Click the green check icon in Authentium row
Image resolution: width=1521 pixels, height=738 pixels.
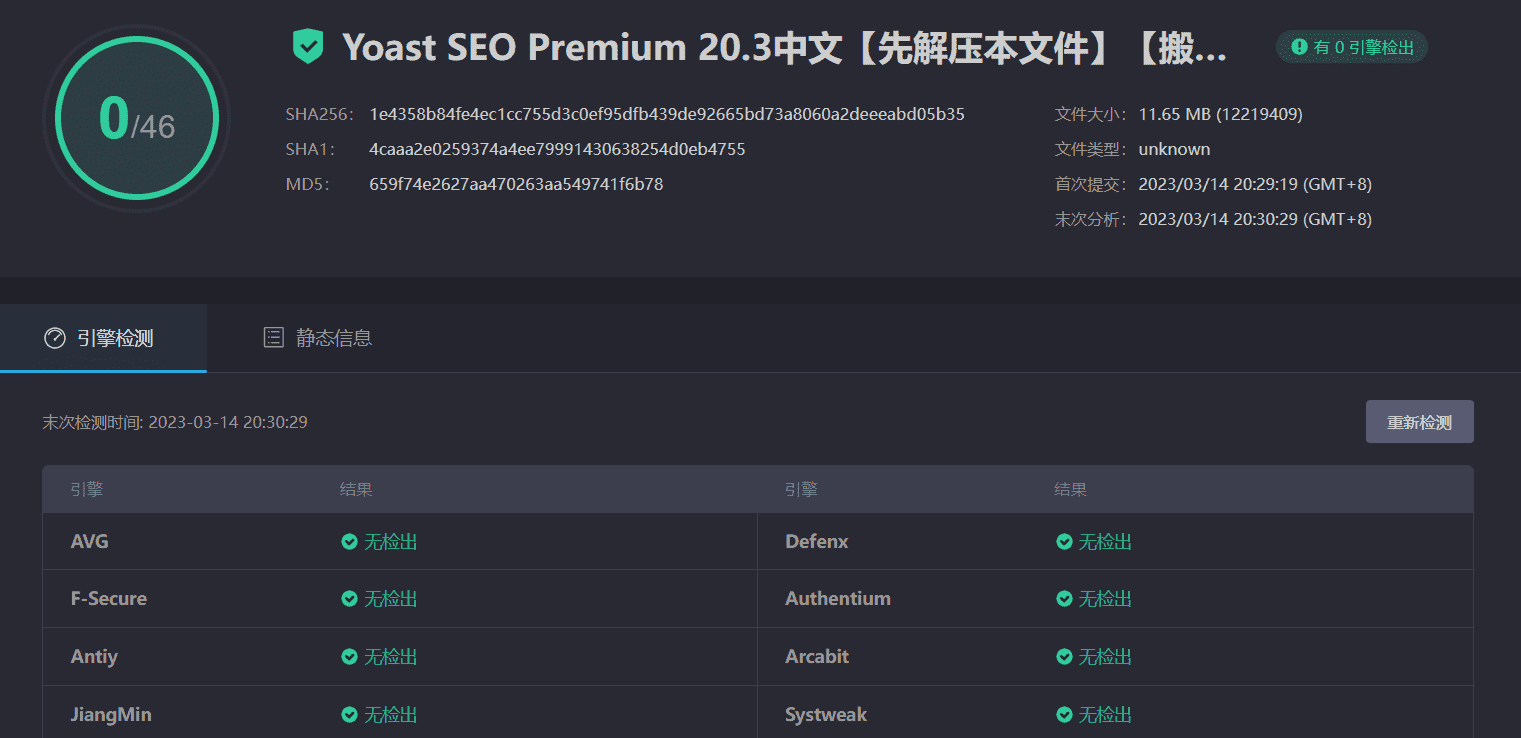(x=1065, y=599)
